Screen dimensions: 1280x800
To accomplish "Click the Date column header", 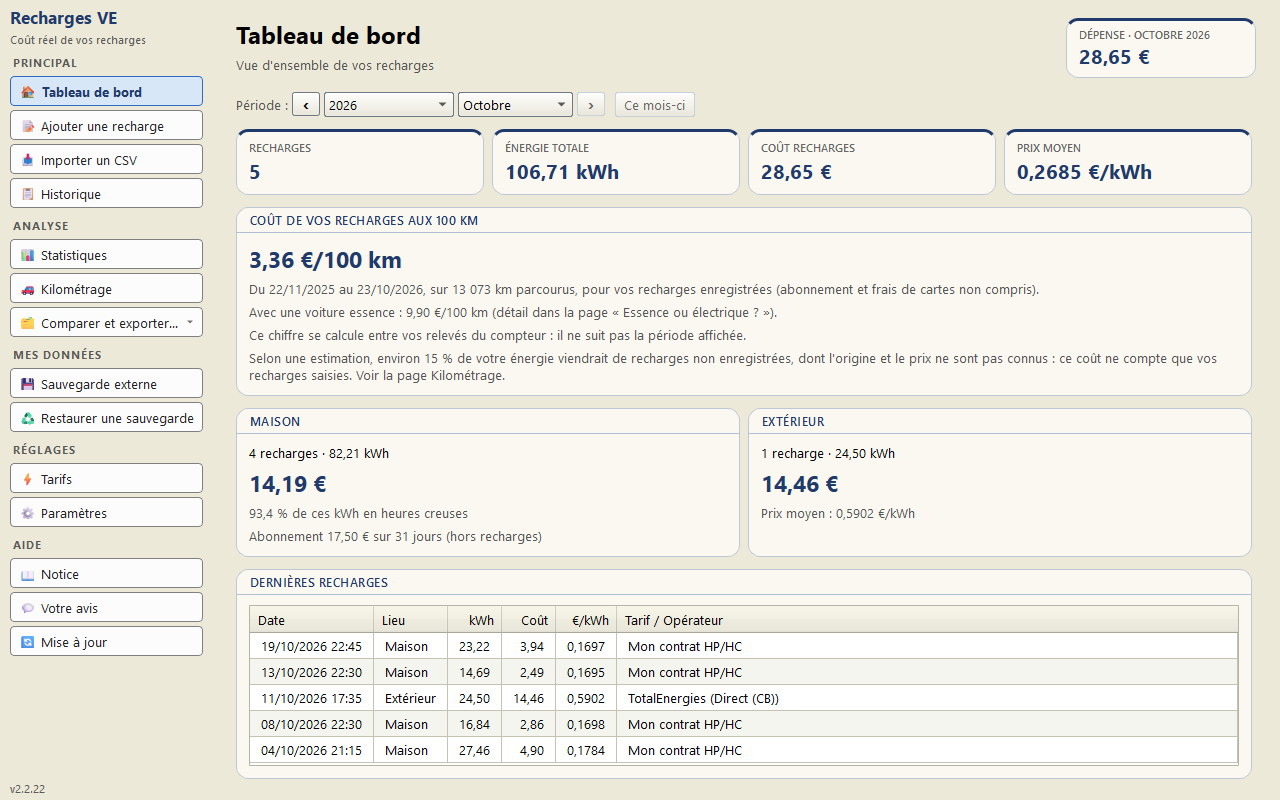I will tap(311, 620).
